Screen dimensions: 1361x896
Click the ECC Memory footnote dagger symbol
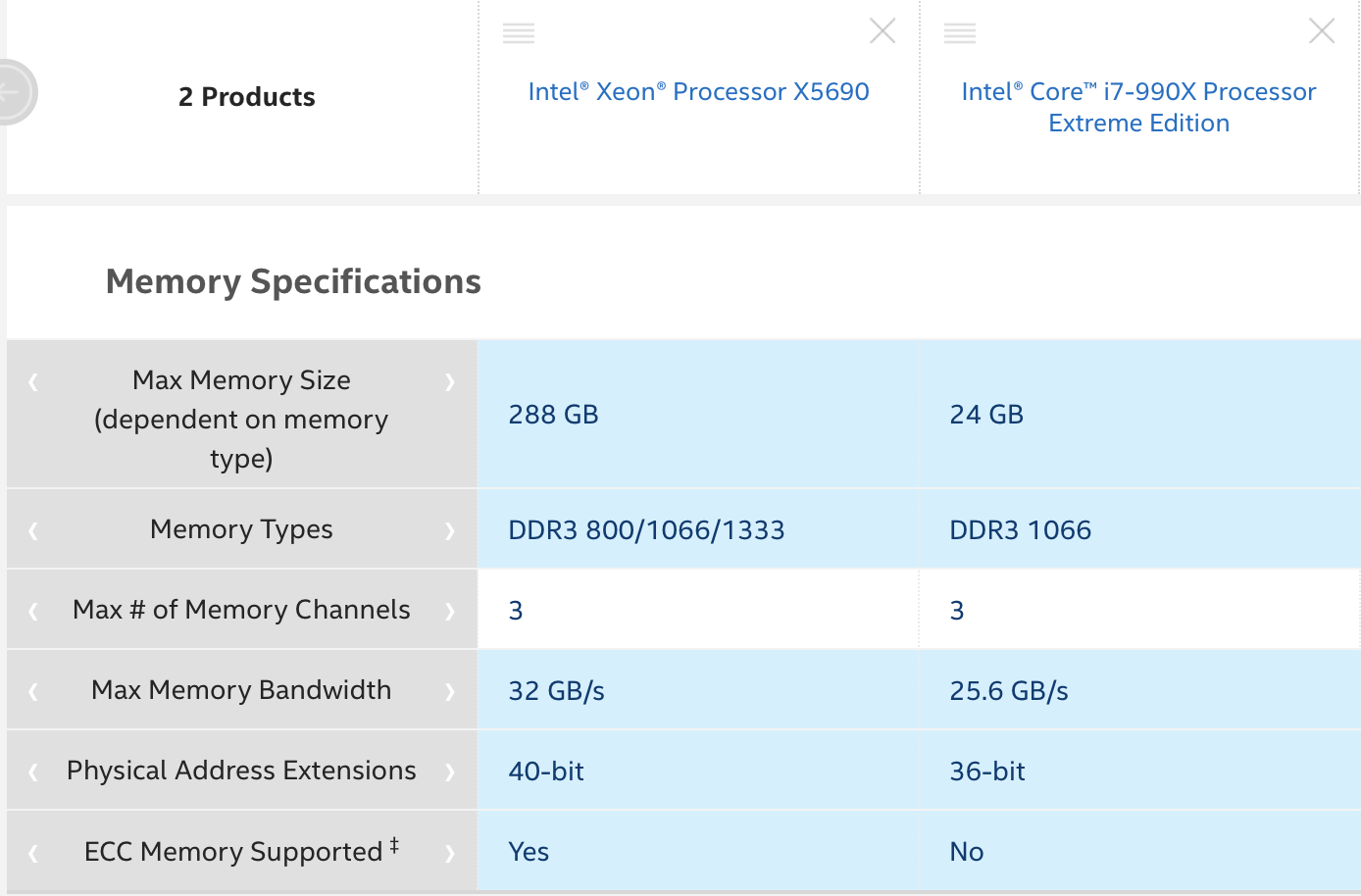(394, 845)
